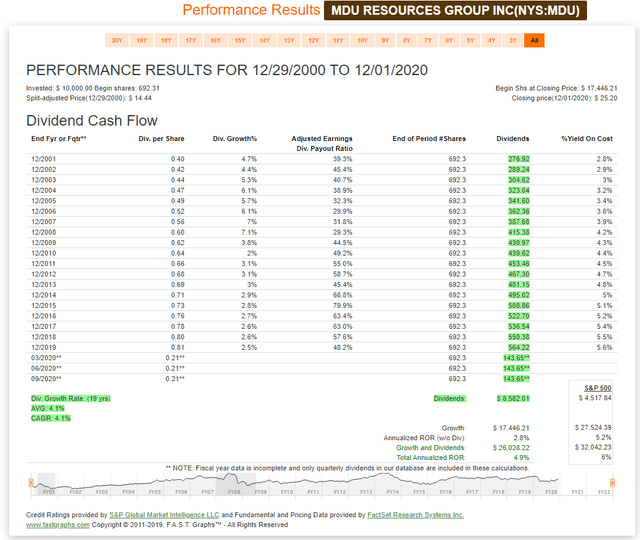Click the FY01 marker on the timeline

click(x=49, y=492)
